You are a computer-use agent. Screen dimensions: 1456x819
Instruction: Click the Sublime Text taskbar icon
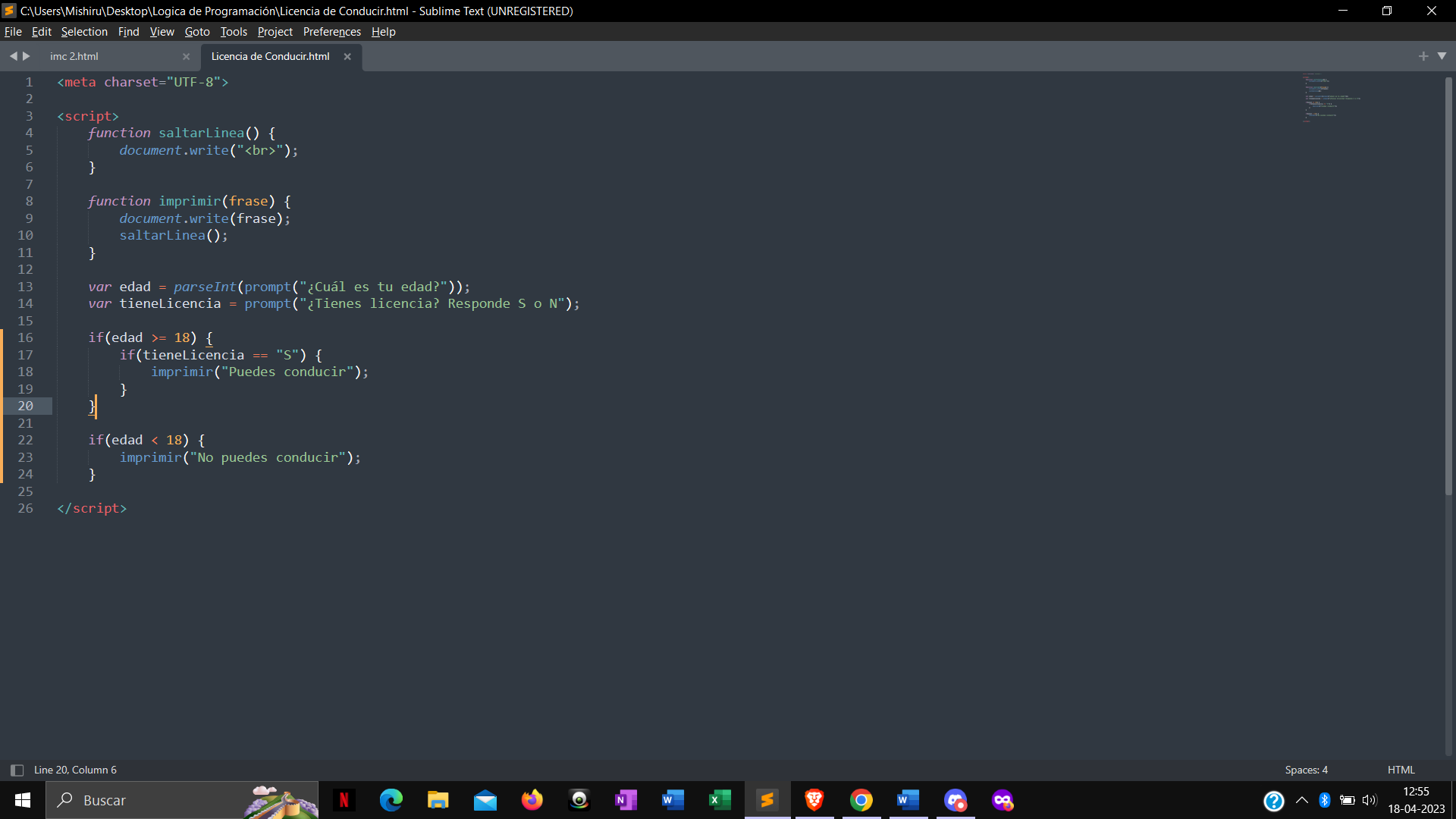pos(767,800)
